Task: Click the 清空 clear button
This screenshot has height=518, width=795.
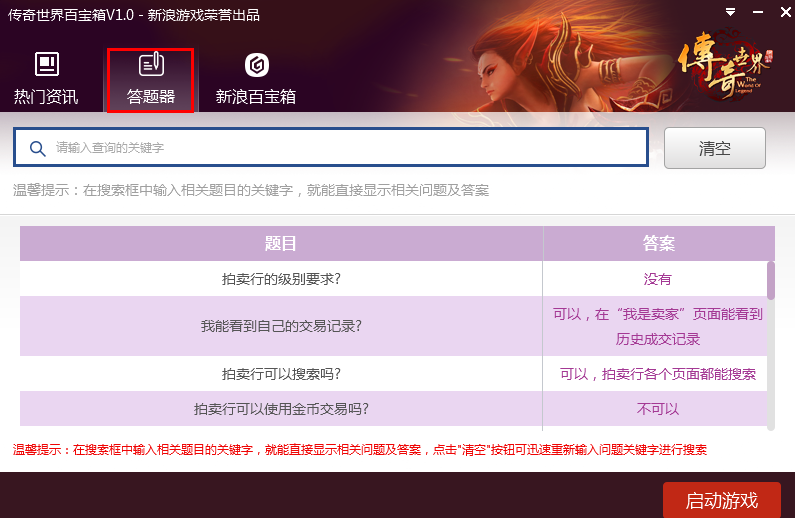Action: [714, 148]
